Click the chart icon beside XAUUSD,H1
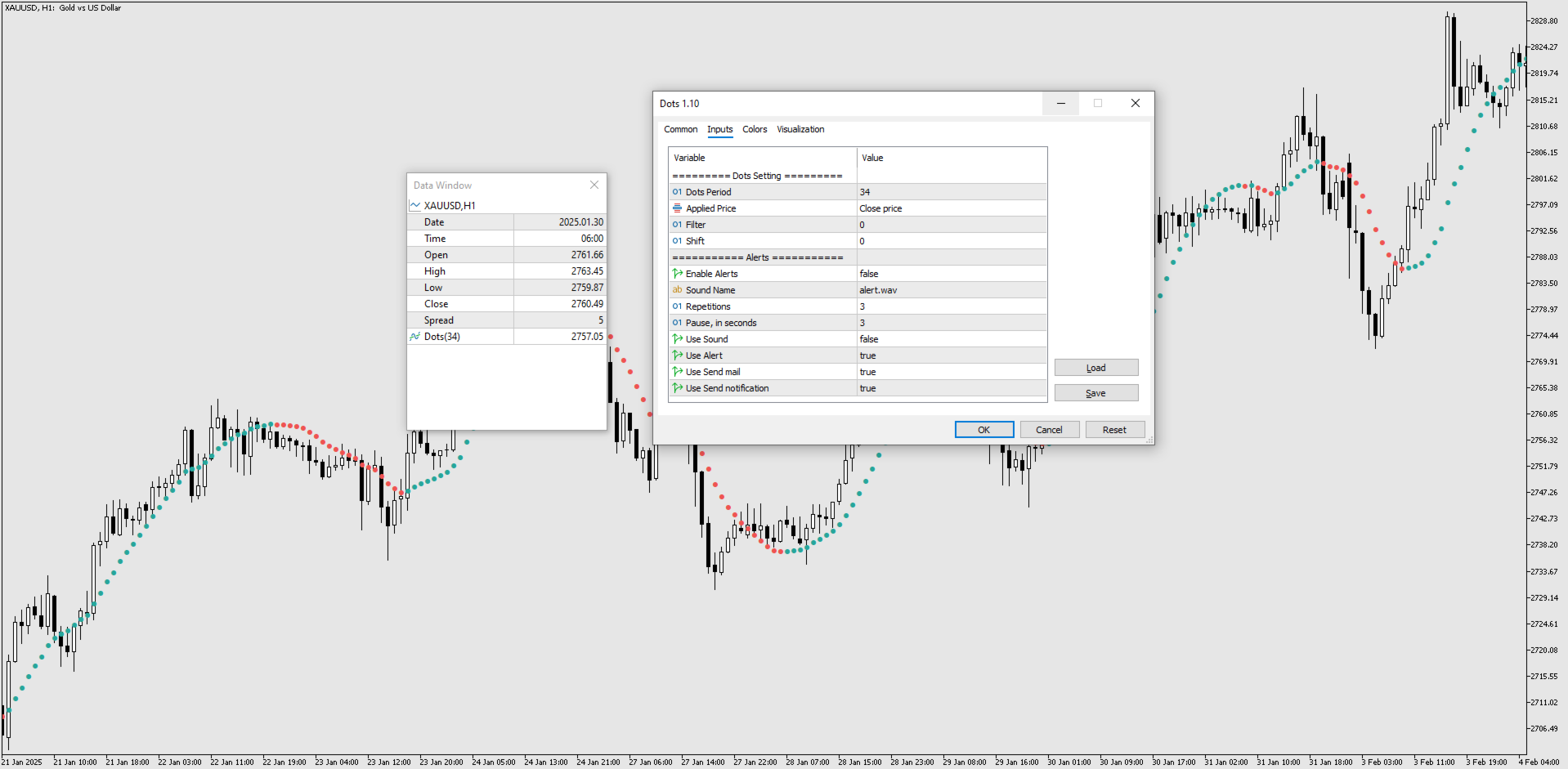Screen dimensions: 1568x769 (x=415, y=205)
